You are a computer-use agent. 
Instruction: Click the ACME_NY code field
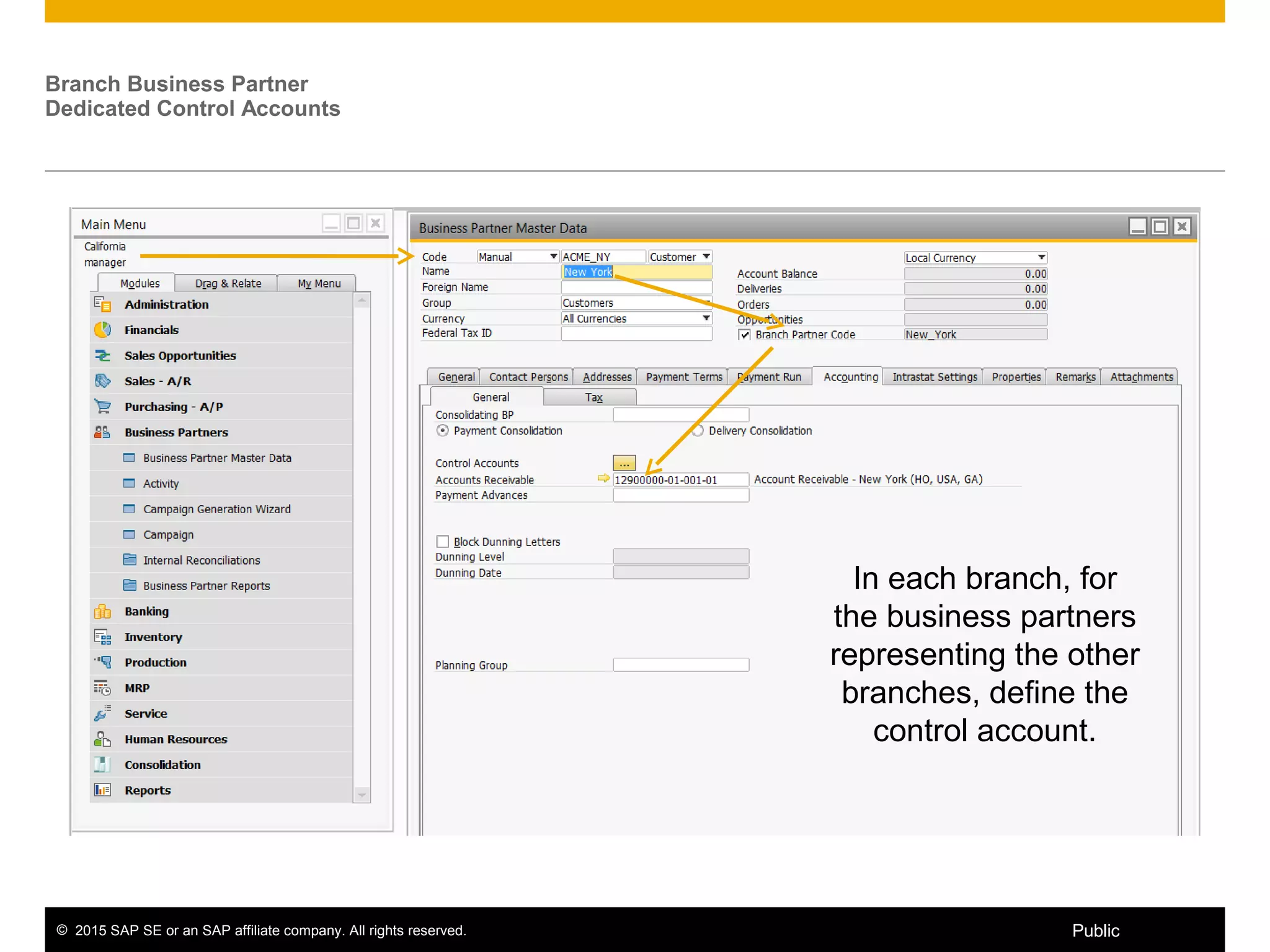tap(603, 257)
